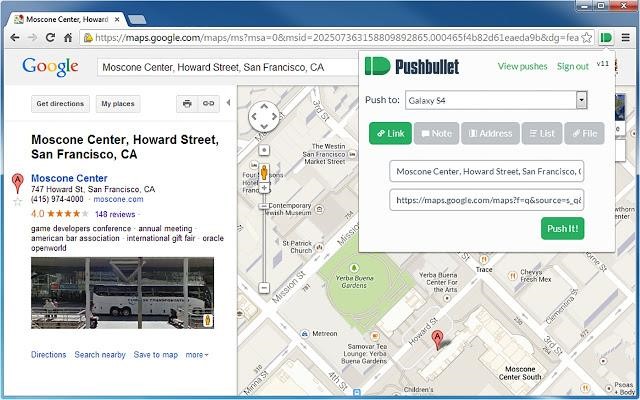Open the moscone.com website link
Viewport: 640px width, 400px height.
(x=118, y=199)
